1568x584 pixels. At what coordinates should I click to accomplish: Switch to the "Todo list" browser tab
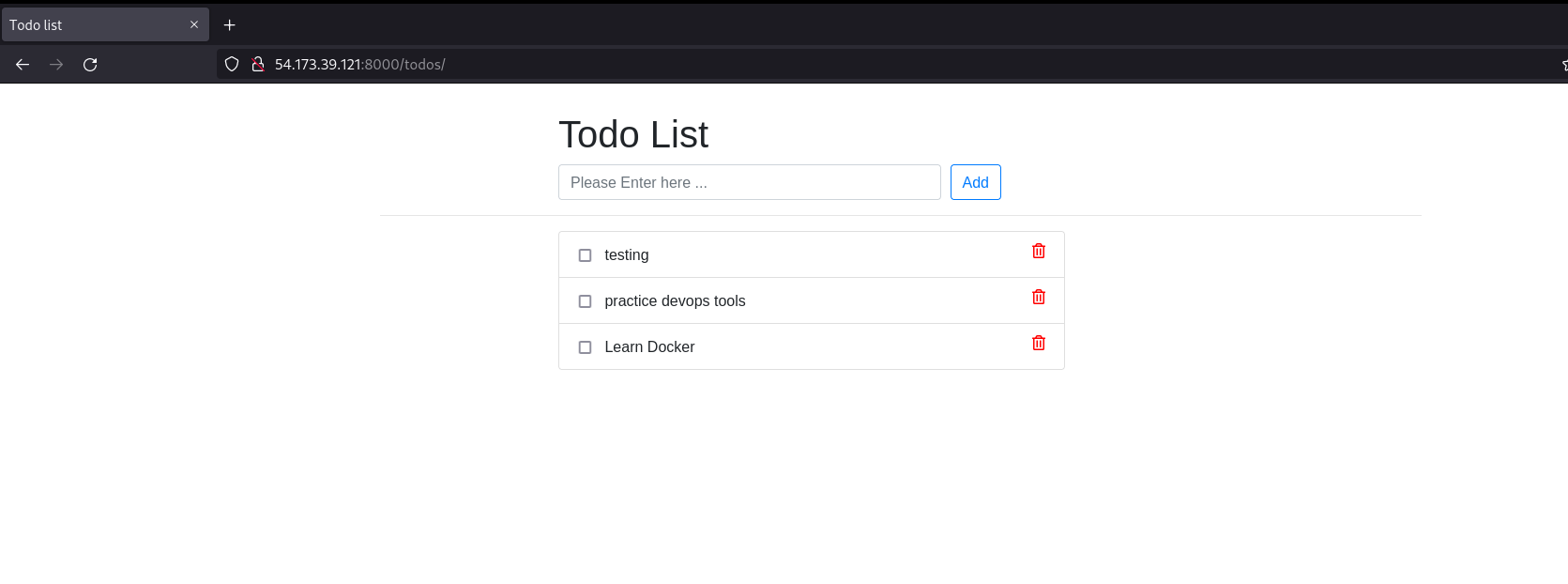click(94, 24)
